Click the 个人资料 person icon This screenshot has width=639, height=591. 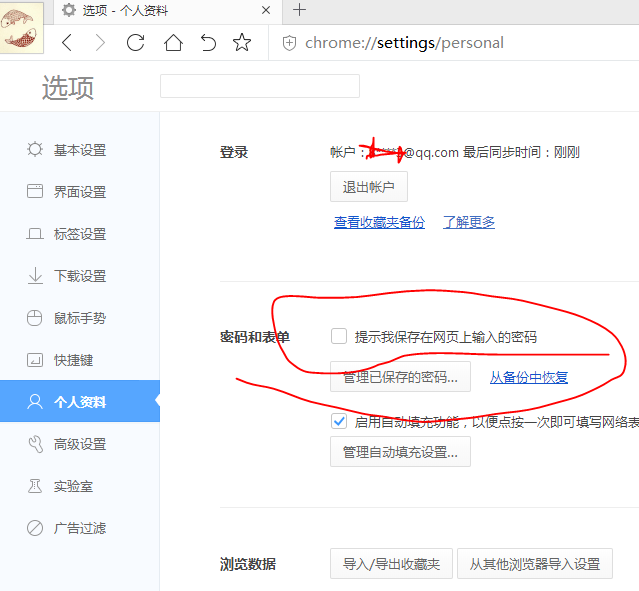click(x=35, y=401)
